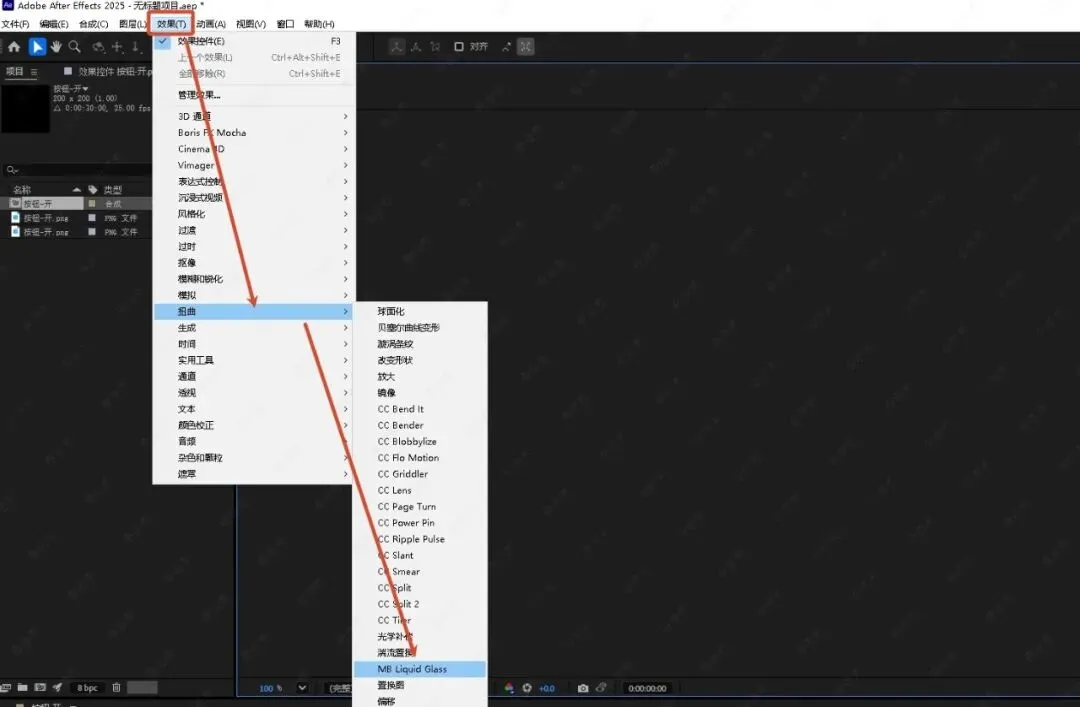This screenshot has height=707, width=1080.
Task: Click snap-to-edges icon right of 对齐
Action: [506, 47]
